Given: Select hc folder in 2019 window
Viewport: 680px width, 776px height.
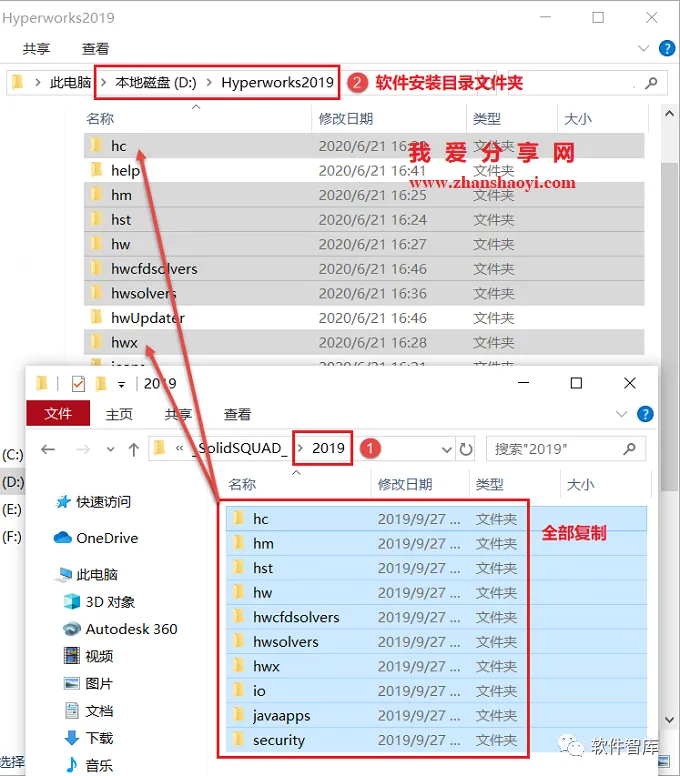Looking at the screenshot, I should coord(436,519).
